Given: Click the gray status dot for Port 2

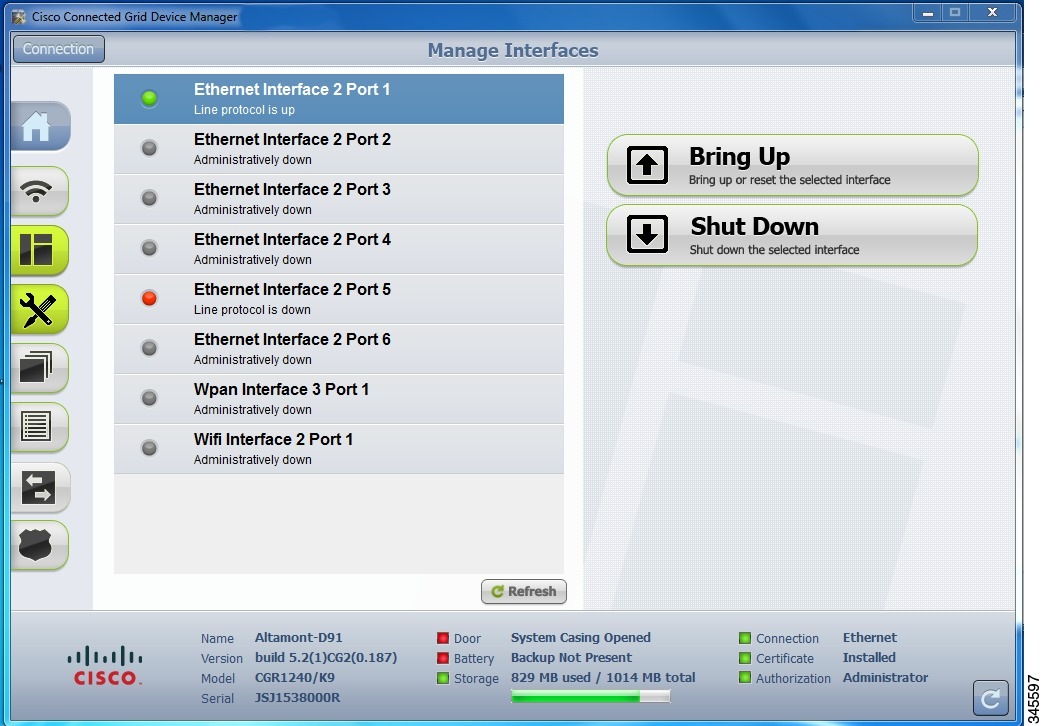Looking at the screenshot, I should pos(149,148).
